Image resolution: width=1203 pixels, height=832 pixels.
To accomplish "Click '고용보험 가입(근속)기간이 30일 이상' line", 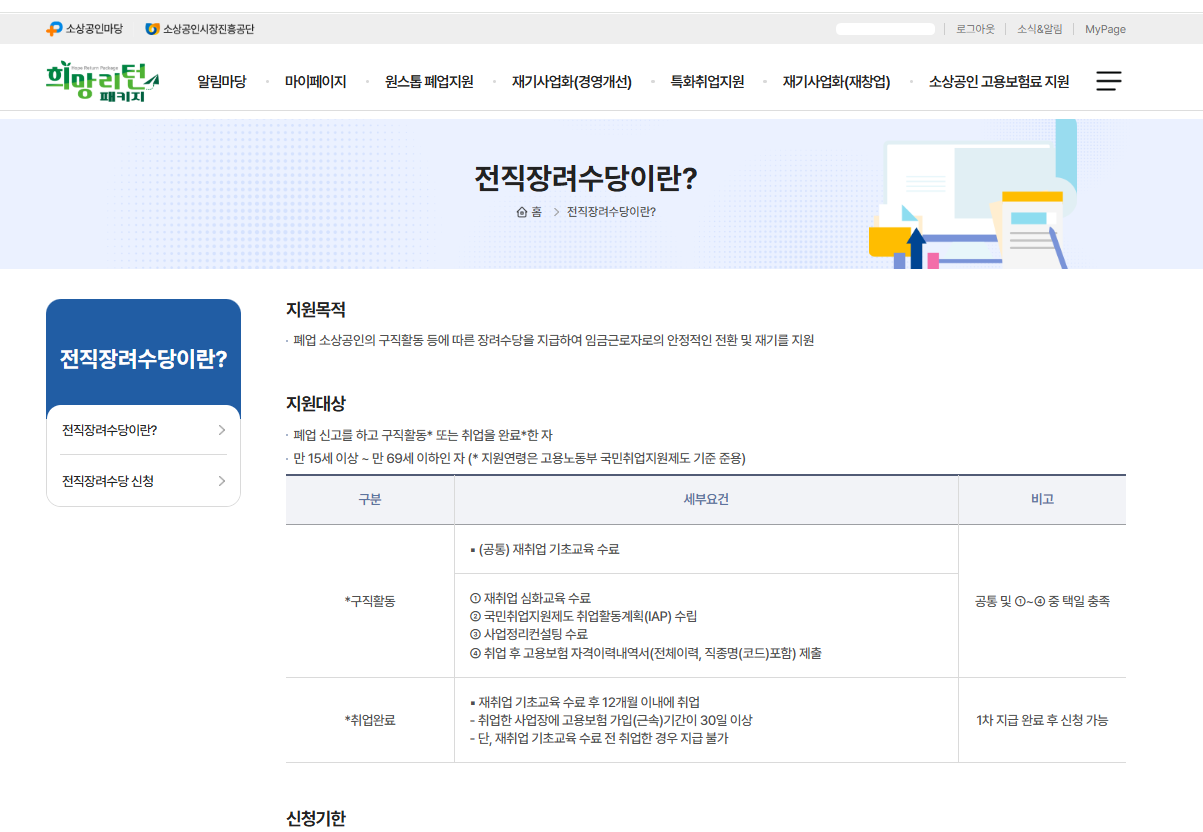I will coord(610,720).
